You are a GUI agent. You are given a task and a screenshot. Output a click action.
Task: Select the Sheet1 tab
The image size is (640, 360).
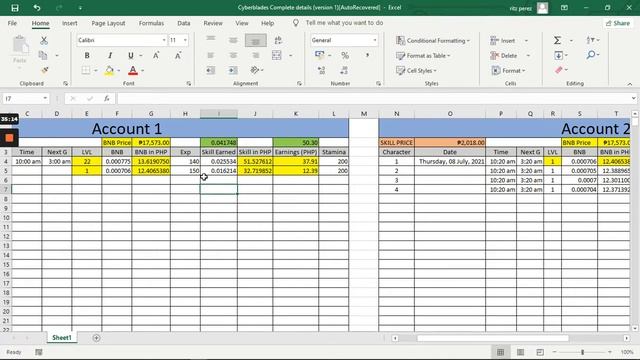[x=62, y=338]
